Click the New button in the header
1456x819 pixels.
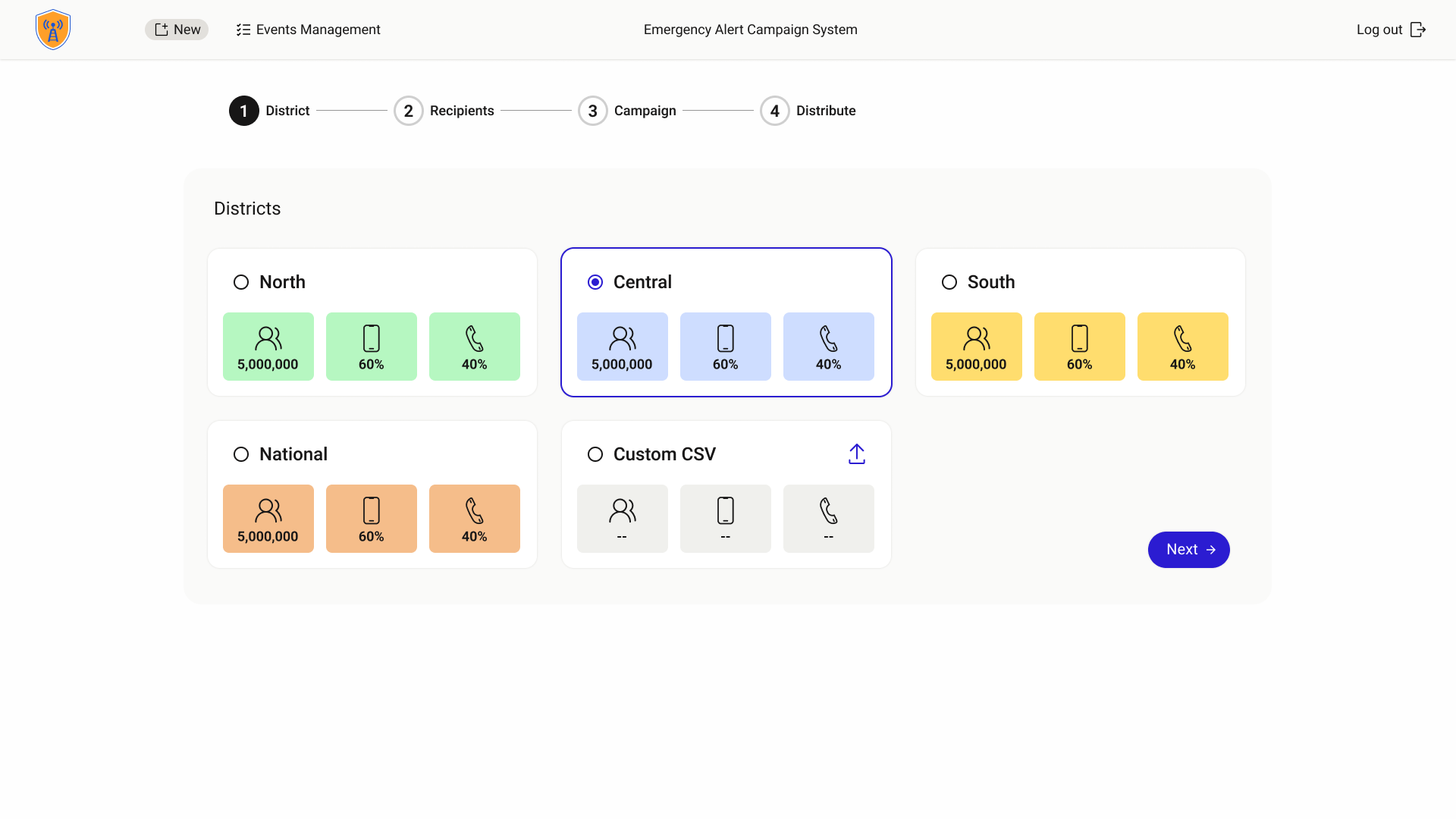click(176, 29)
